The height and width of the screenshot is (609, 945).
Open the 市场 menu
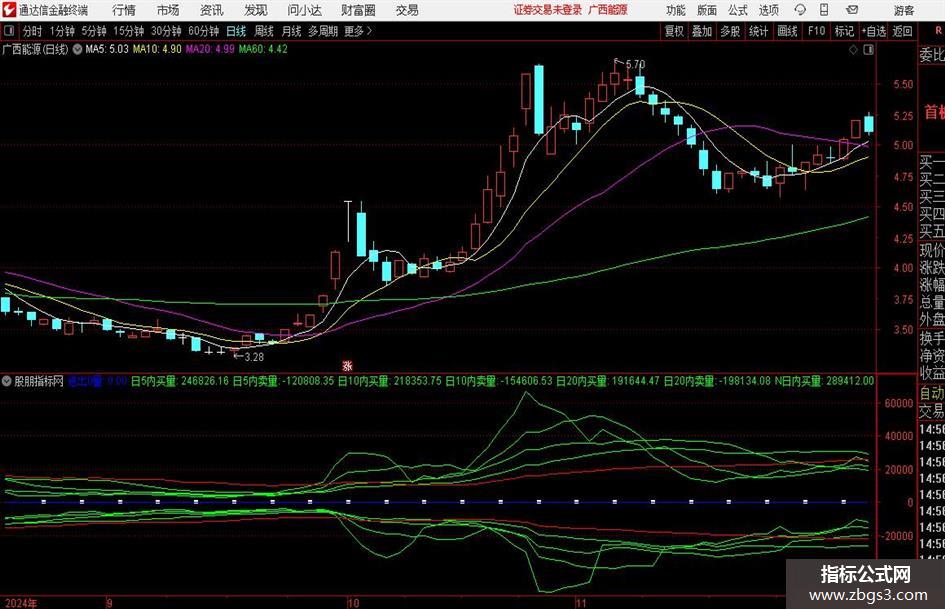(168, 10)
